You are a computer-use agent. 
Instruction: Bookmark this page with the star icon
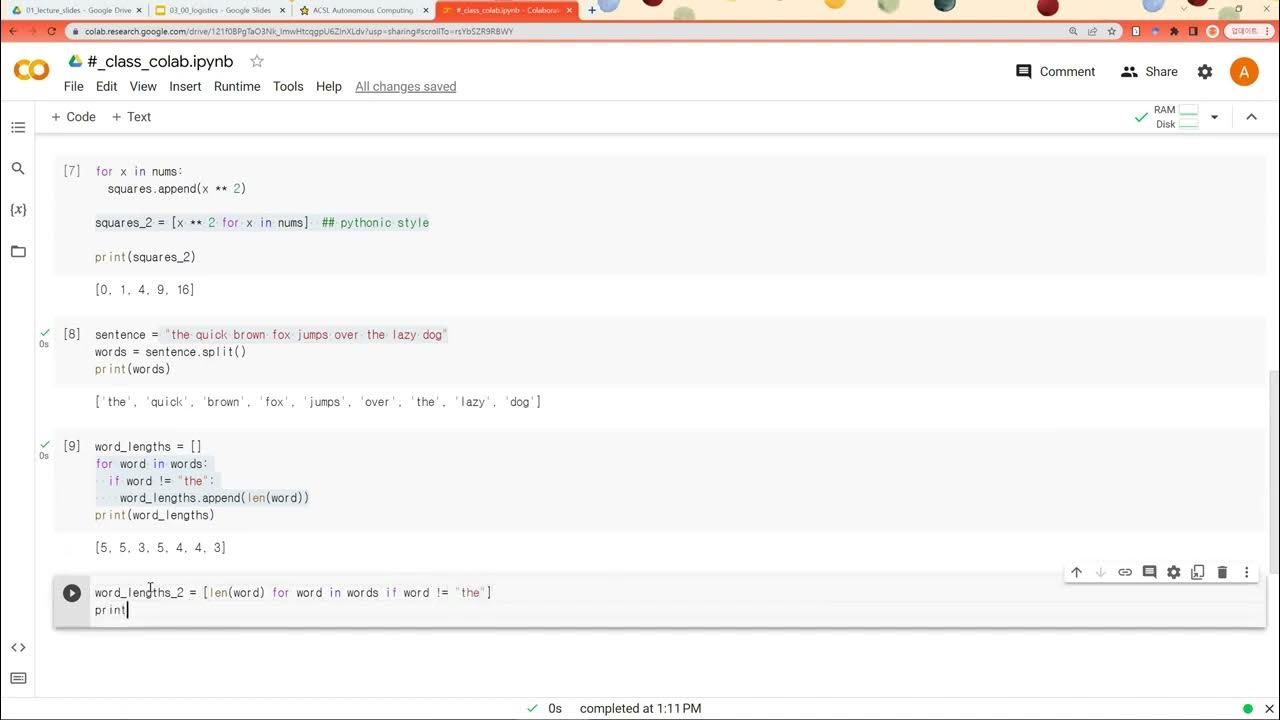click(x=1112, y=31)
